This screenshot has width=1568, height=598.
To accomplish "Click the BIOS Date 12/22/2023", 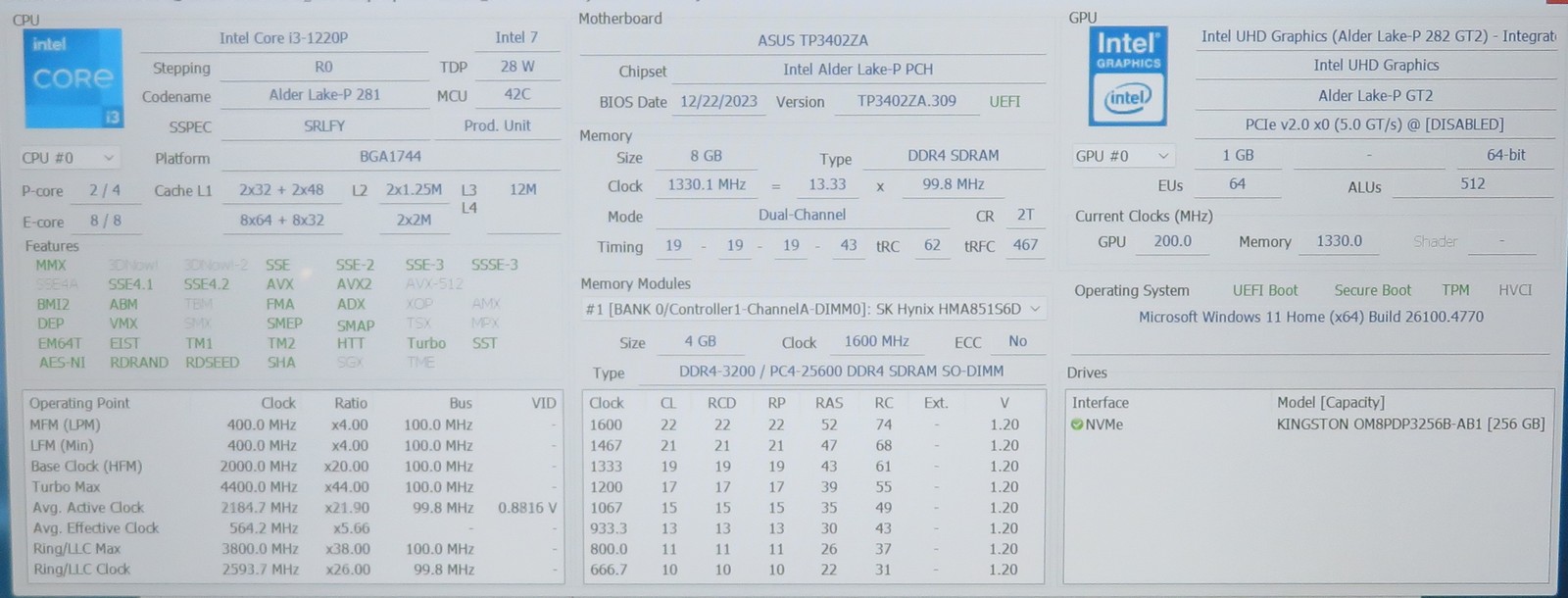I will 718,101.
